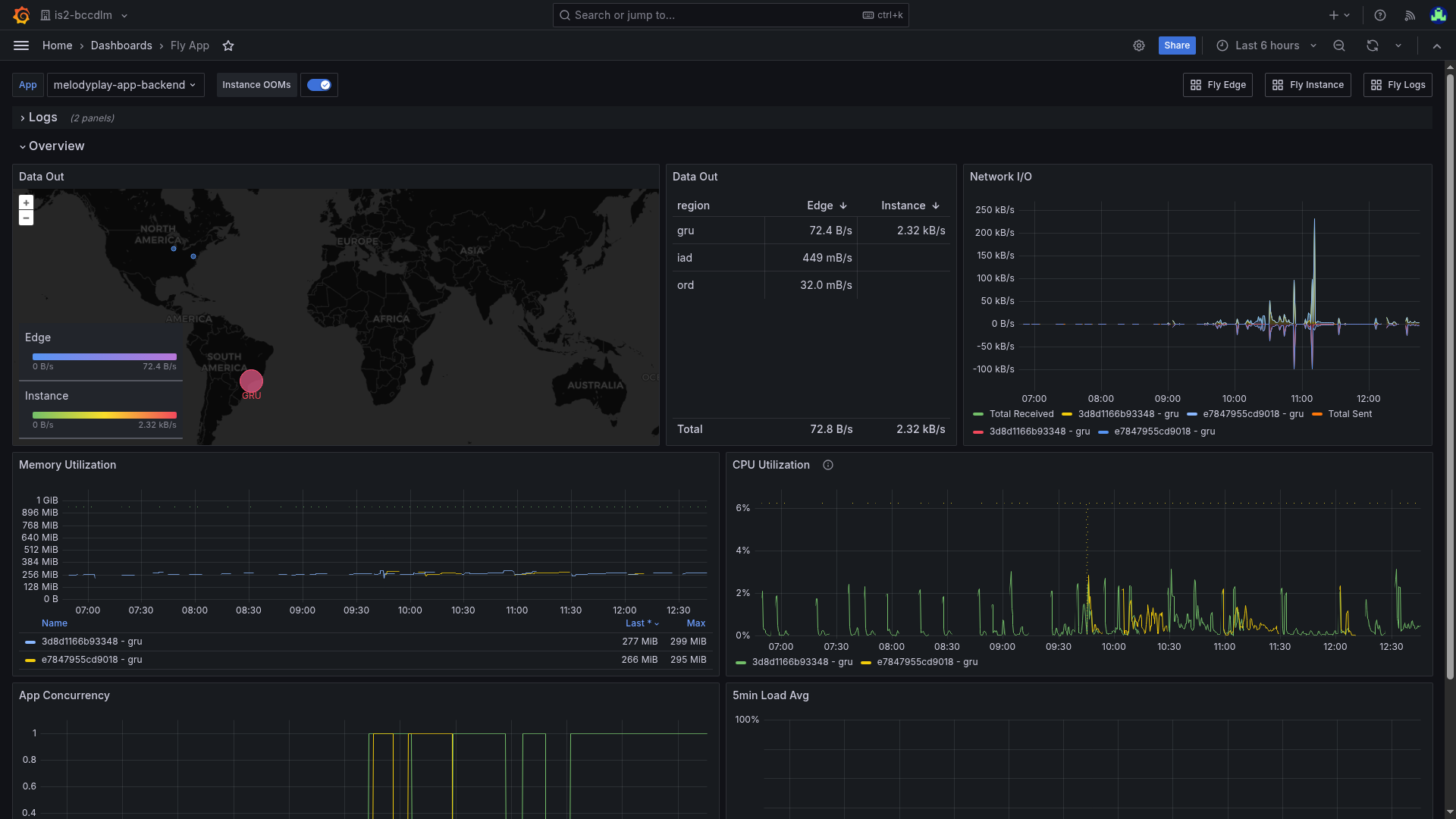
Task: Click the Edge gradient color bar
Action: [104, 356]
